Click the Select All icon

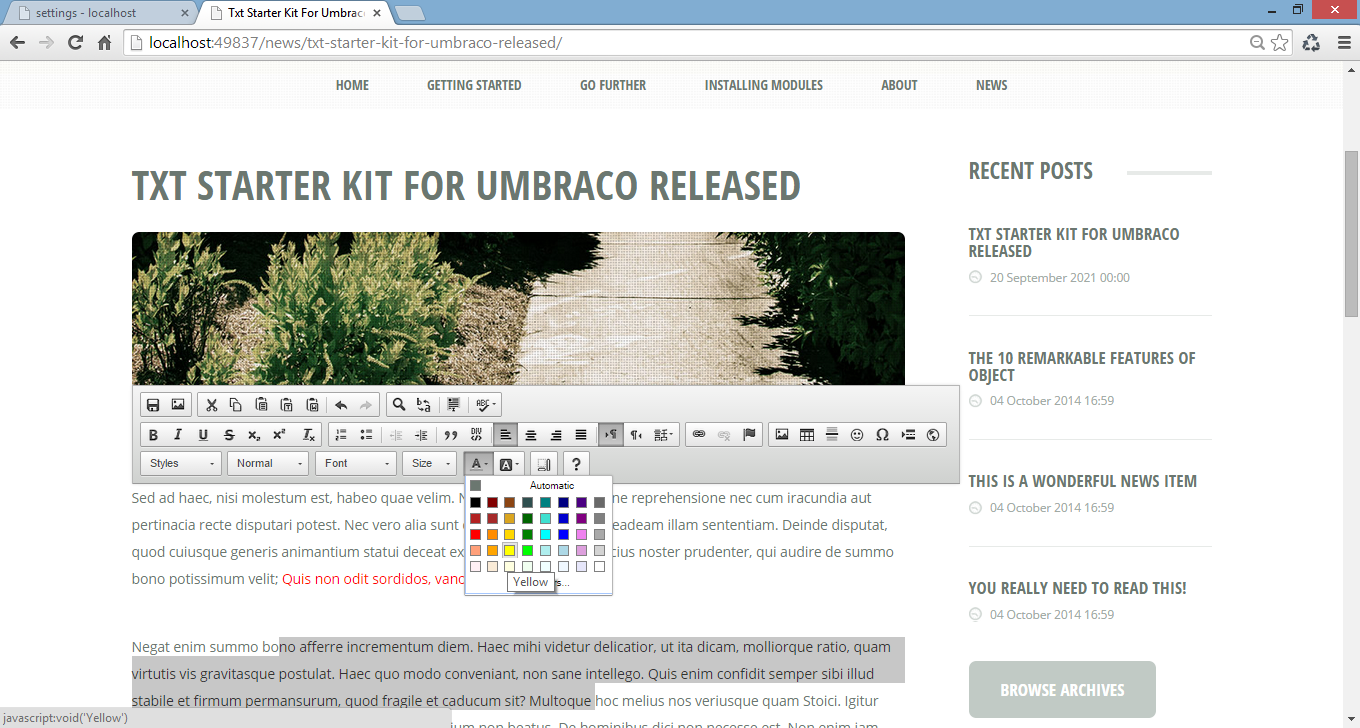point(453,405)
